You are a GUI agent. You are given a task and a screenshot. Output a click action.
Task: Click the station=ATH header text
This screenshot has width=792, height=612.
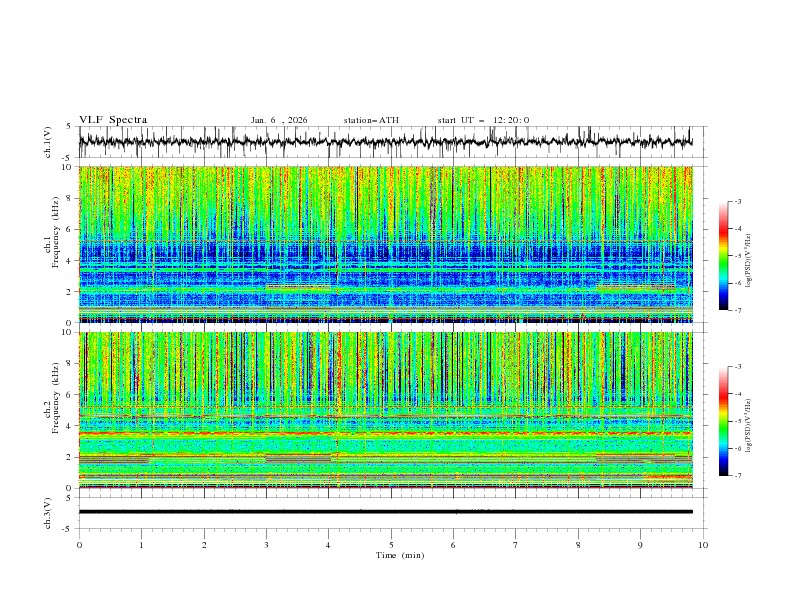(x=371, y=120)
